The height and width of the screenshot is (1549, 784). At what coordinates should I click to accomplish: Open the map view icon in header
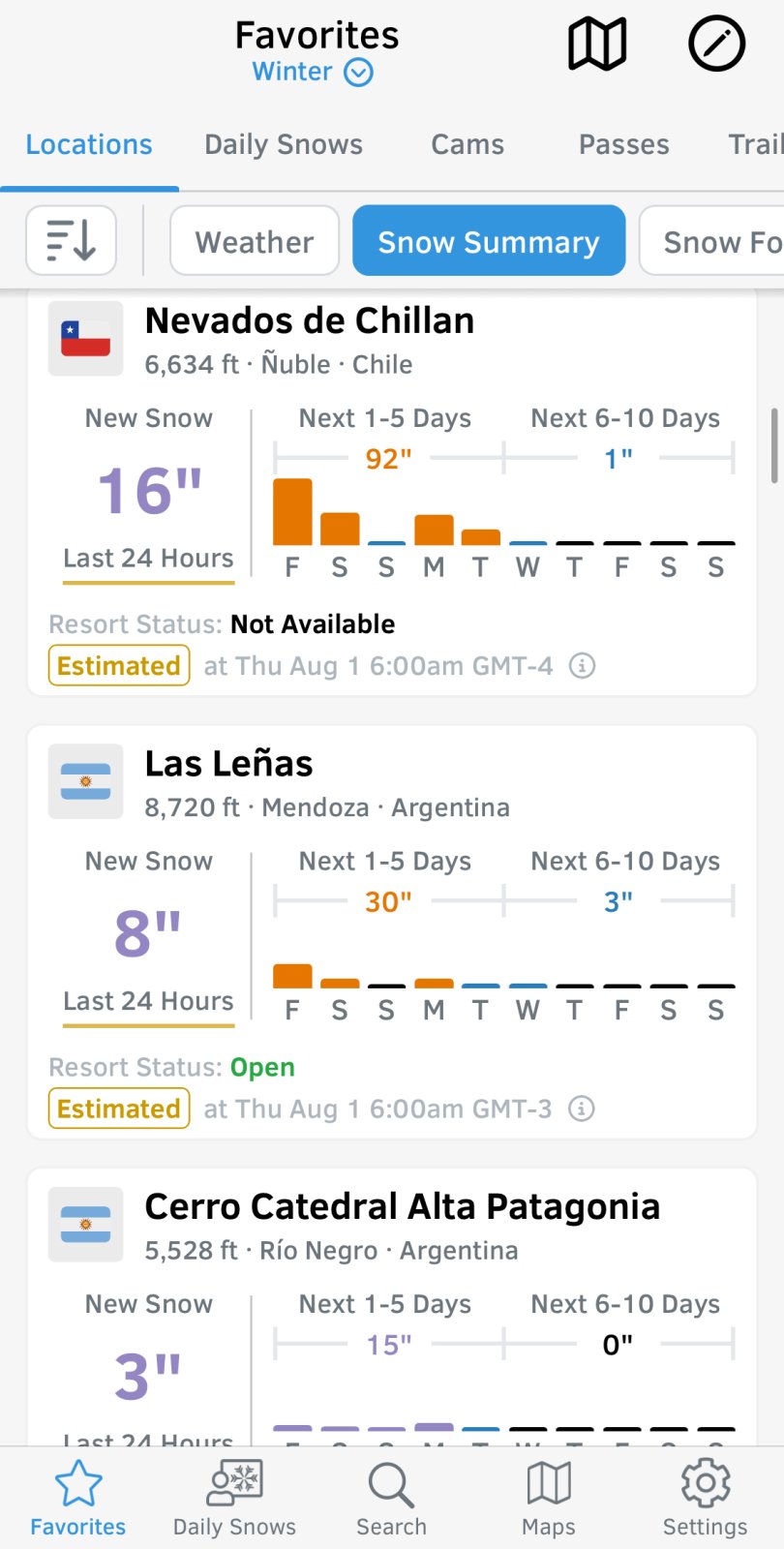[597, 45]
